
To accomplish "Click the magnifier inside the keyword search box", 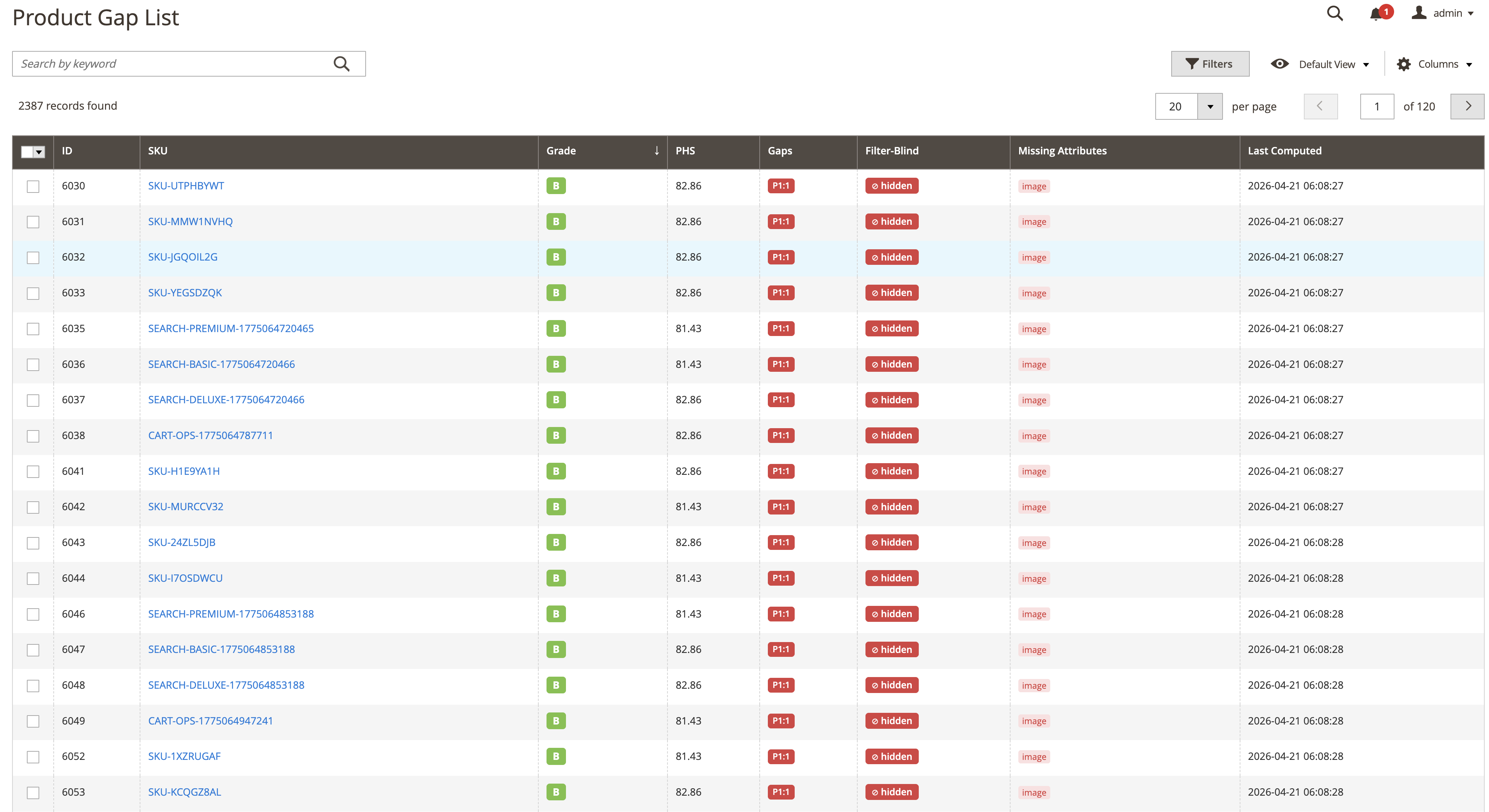I will tap(342, 63).
